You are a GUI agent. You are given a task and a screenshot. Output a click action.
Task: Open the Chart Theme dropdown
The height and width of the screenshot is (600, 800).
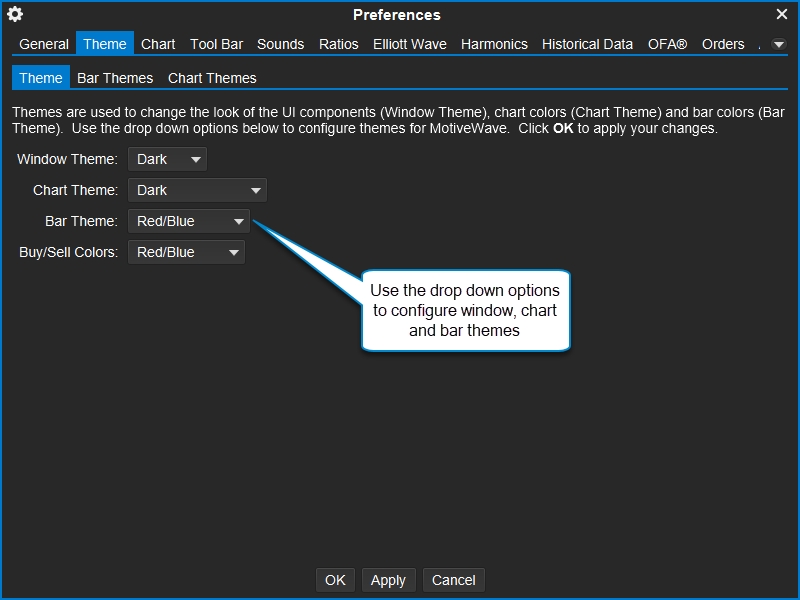(197, 190)
